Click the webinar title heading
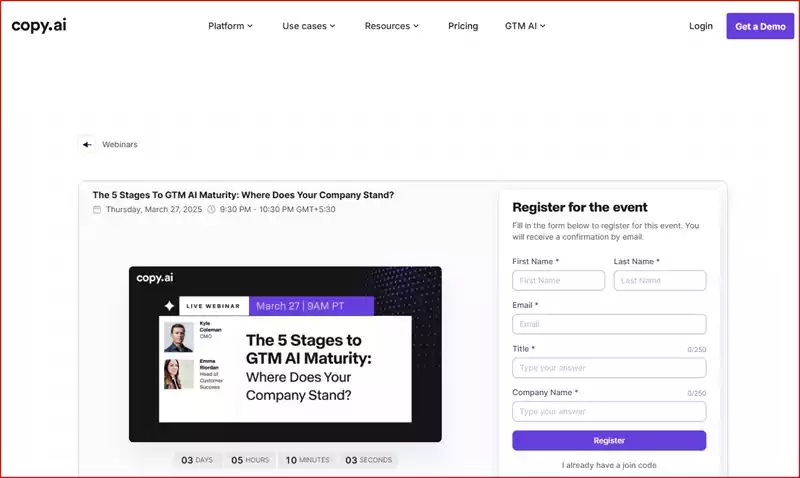Image resolution: width=800 pixels, height=478 pixels. pyautogui.click(x=243, y=195)
